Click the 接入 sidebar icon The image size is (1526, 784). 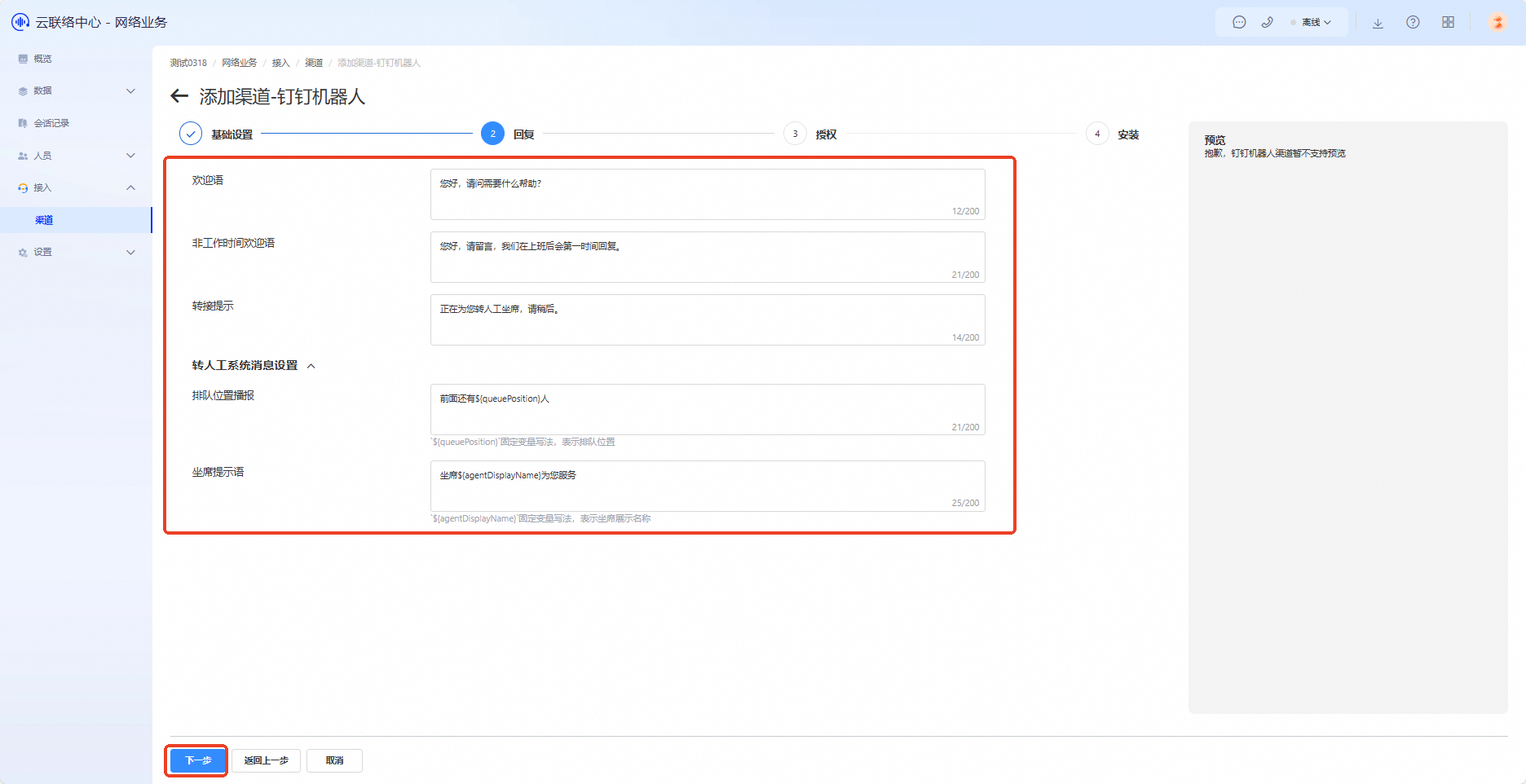tap(23, 187)
